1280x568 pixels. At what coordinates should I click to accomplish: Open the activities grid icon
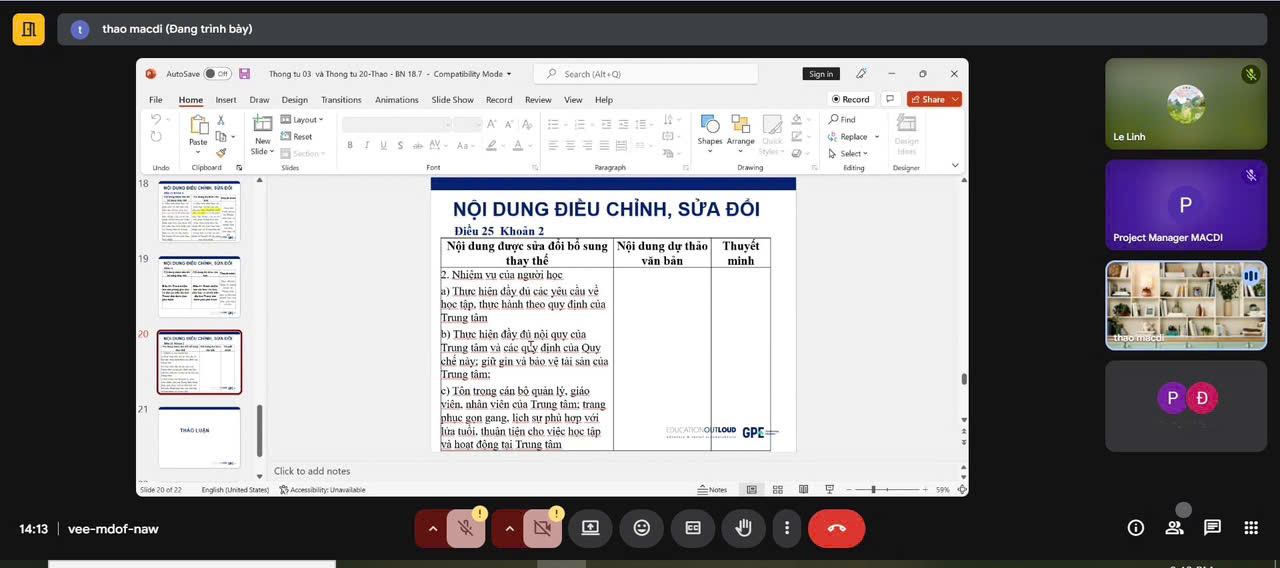pos(1250,528)
